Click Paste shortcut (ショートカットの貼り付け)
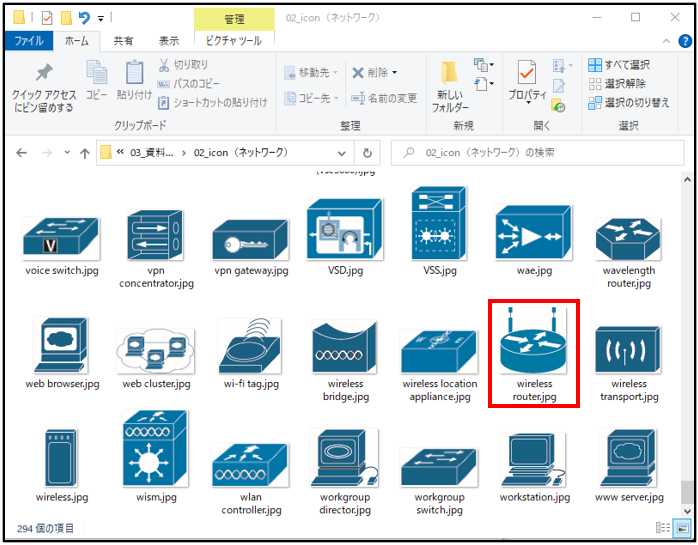698x545 pixels. 213,102
